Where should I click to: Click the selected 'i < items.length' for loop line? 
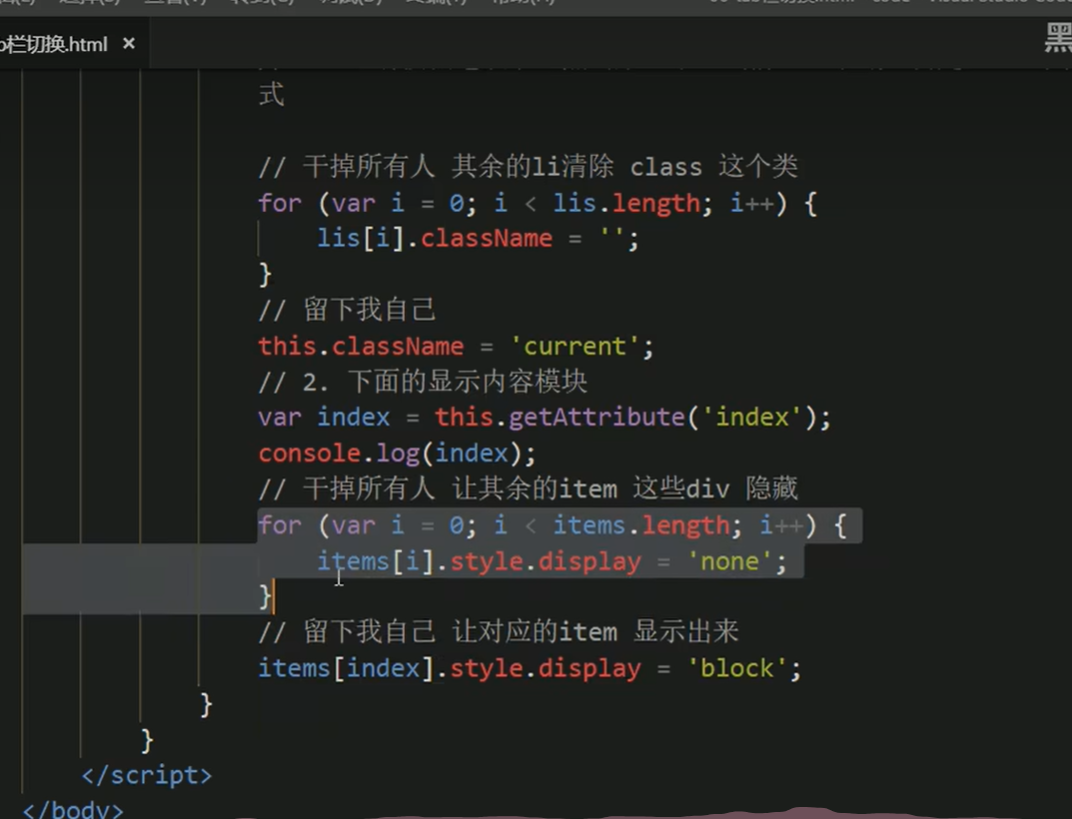pyautogui.click(x=552, y=525)
